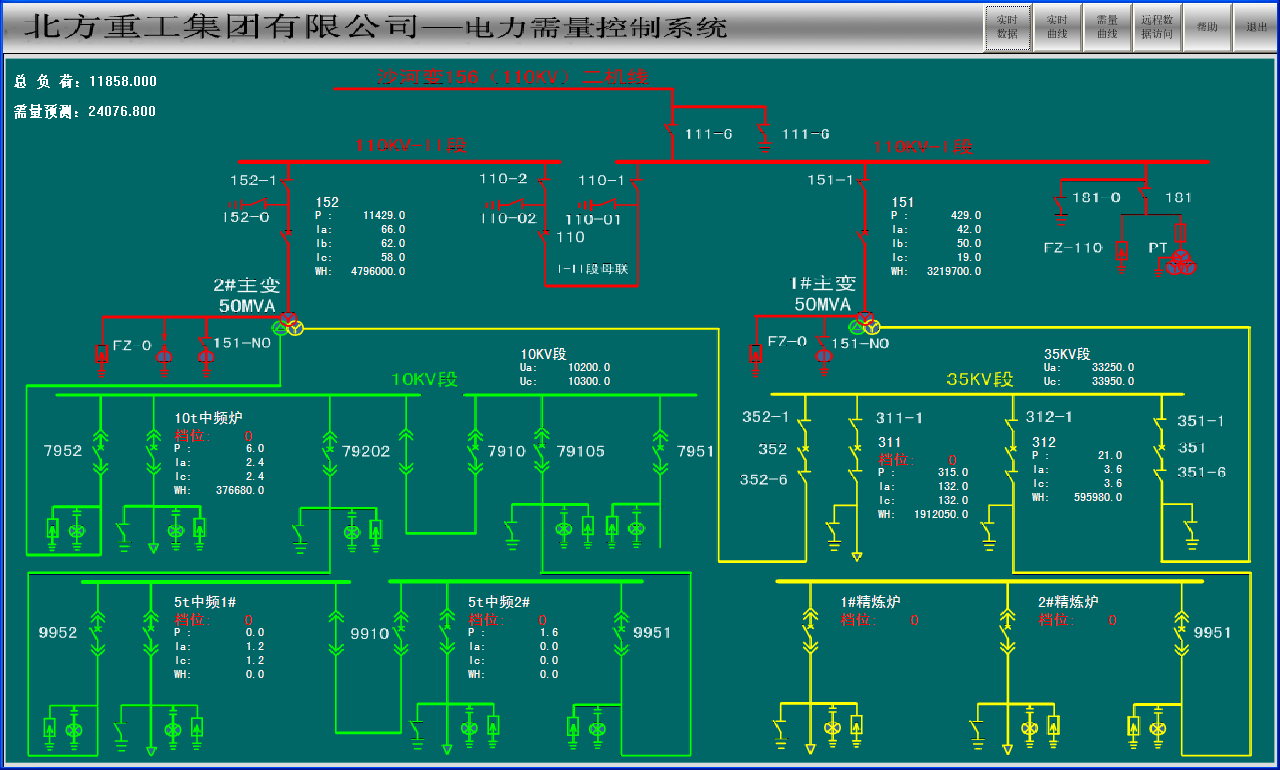1280x770 pixels.
Task: Select the 7952 breaker on 10KV bus
Action: 100,451
